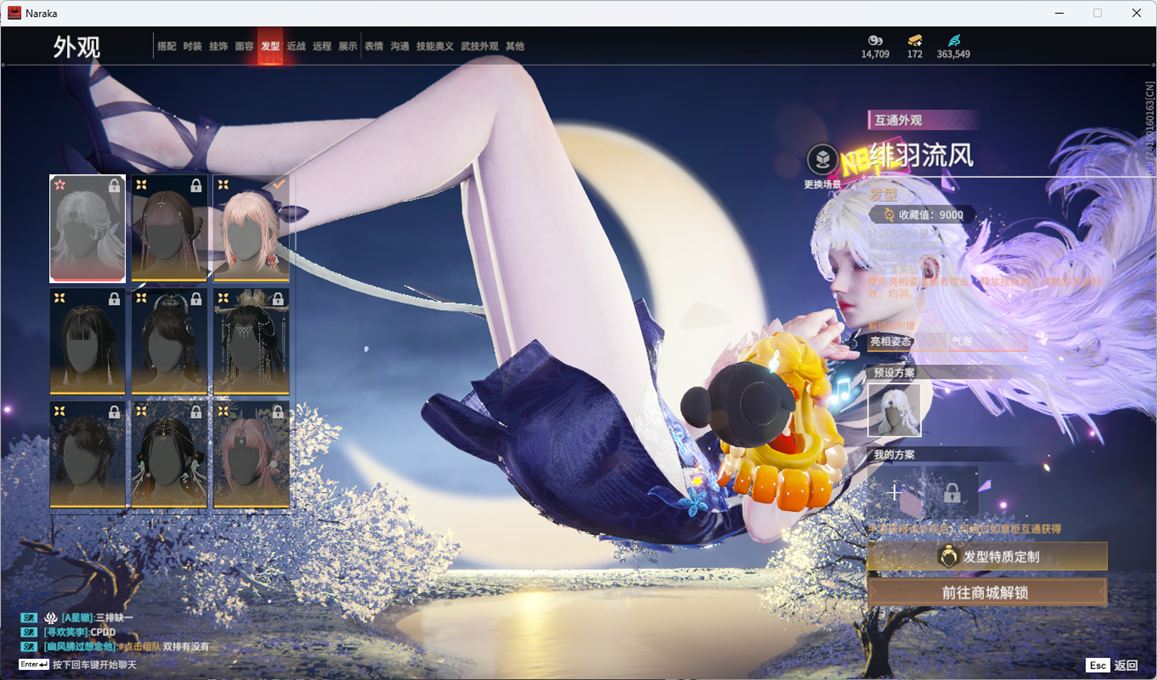
Task: Select the preset scheme hairstyle thumbnail
Action: (894, 410)
